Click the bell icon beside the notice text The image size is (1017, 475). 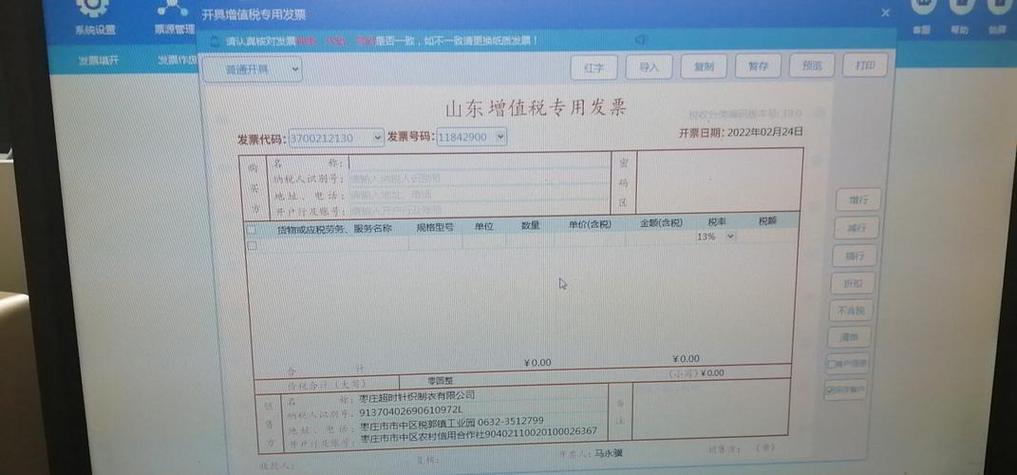point(216,41)
